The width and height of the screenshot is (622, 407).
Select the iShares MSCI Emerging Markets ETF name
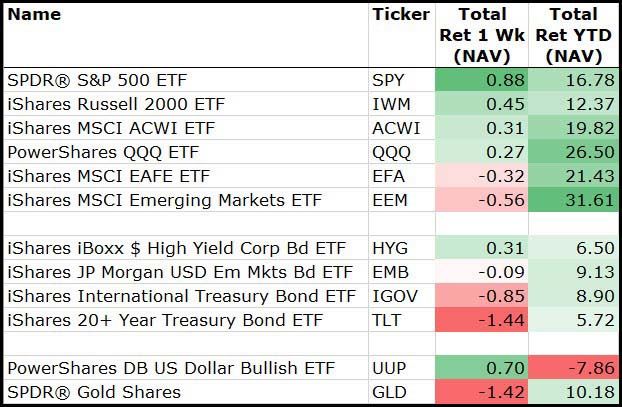(x=164, y=200)
